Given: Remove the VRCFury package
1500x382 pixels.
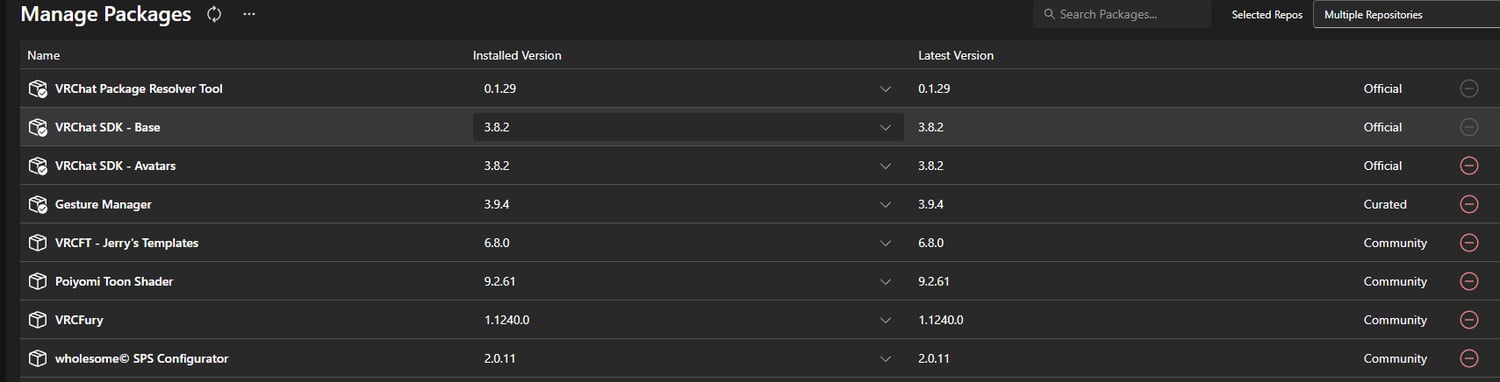Looking at the screenshot, I should coord(1469,320).
